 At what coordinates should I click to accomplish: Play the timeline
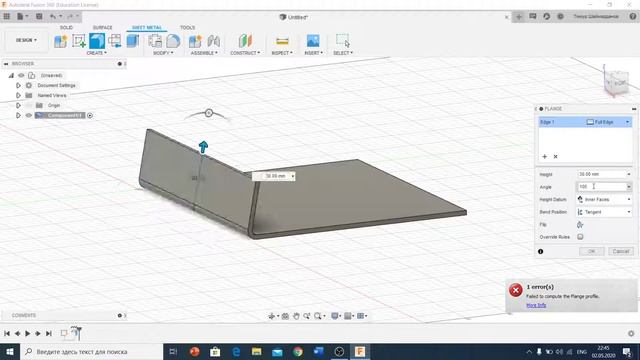click(27, 333)
